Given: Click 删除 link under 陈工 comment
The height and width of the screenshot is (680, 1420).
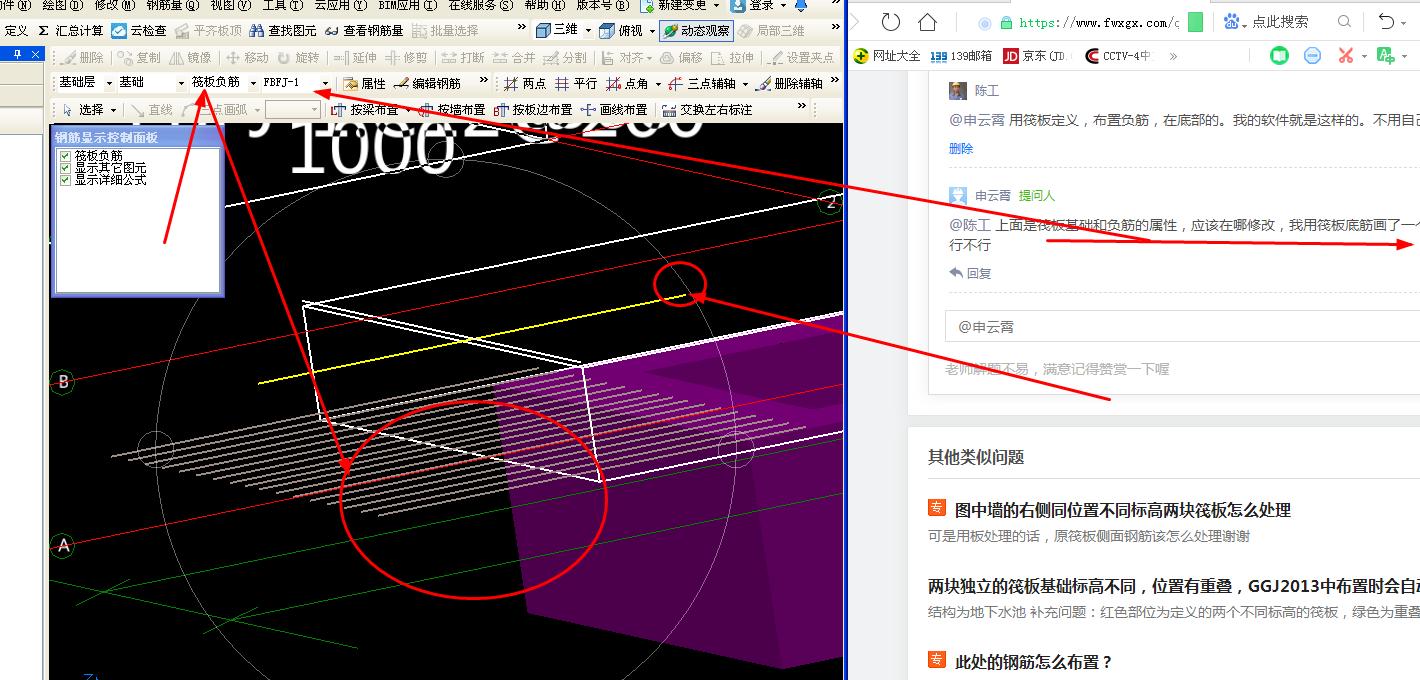Looking at the screenshot, I should [x=961, y=148].
